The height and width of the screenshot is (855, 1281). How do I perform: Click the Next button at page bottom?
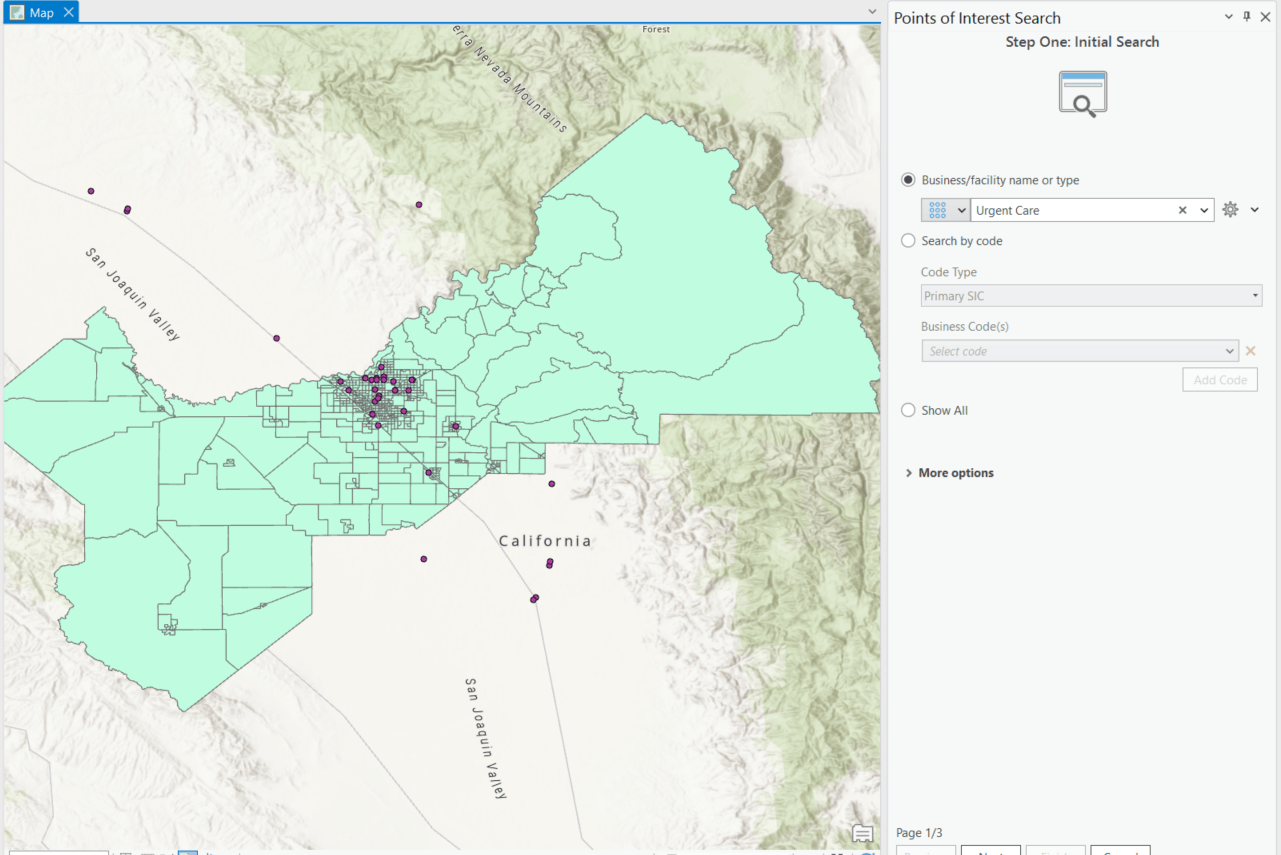(x=990, y=852)
